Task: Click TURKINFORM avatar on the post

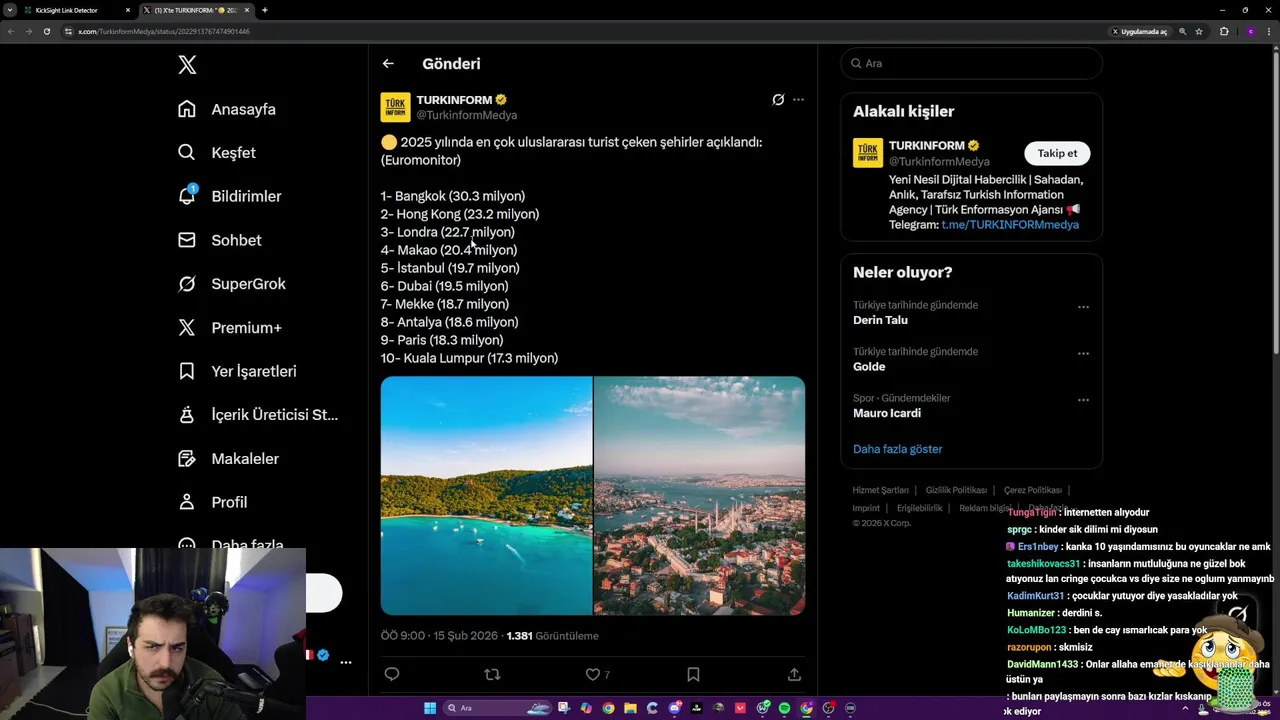Action: (395, 107)
